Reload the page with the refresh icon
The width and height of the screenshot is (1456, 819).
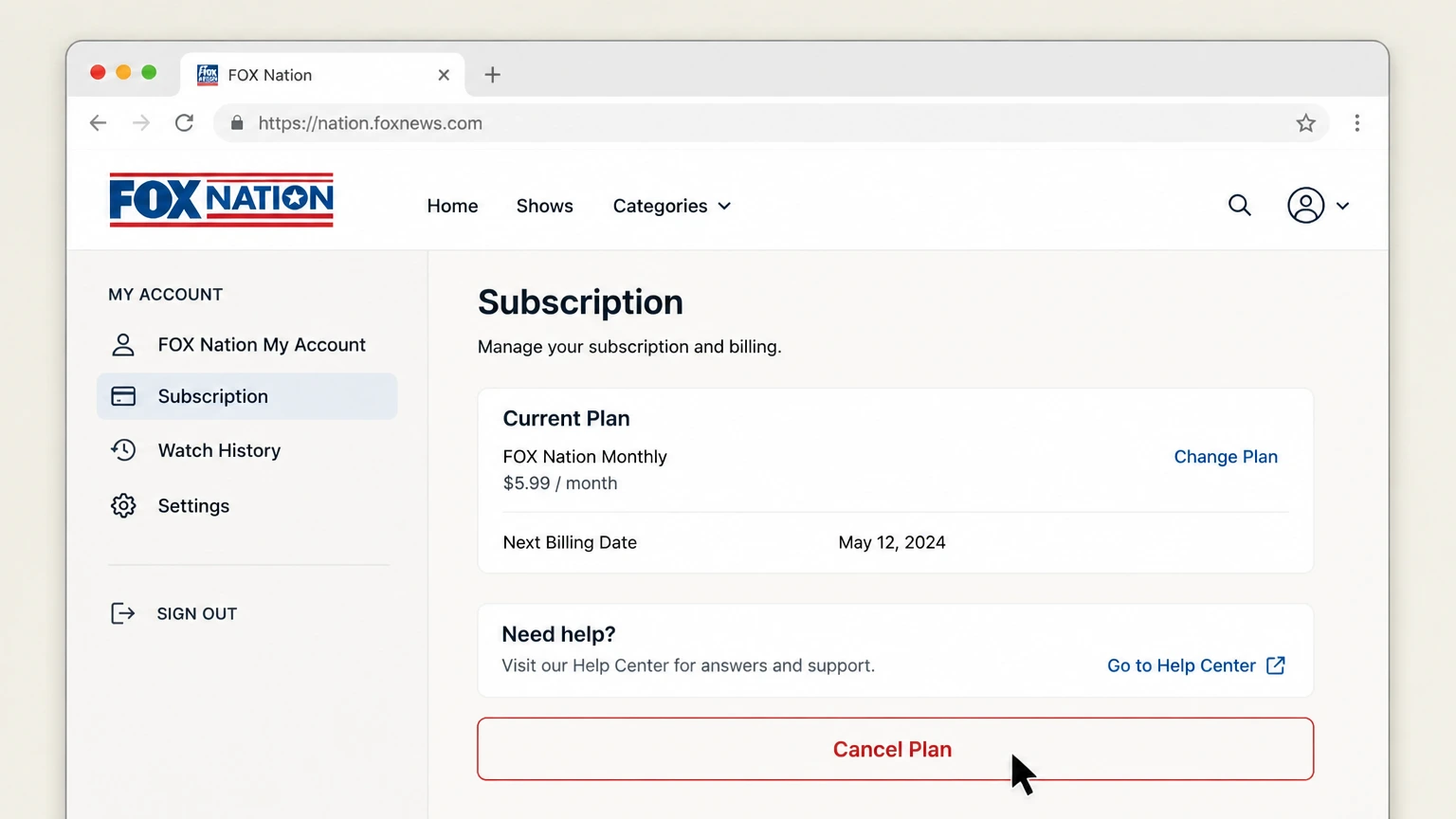point(185,123)
